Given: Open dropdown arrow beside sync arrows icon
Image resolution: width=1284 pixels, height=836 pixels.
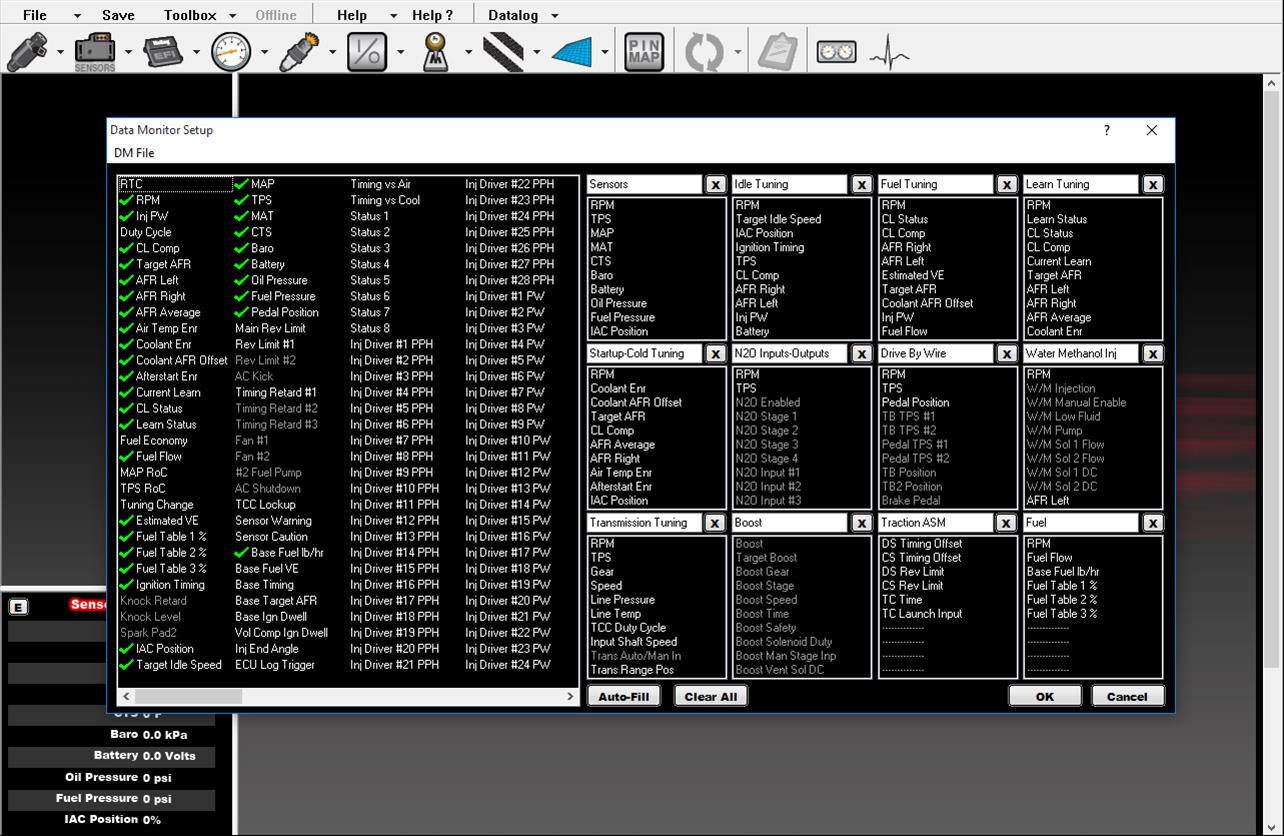Looking at the screenshot, I should 738,53.
